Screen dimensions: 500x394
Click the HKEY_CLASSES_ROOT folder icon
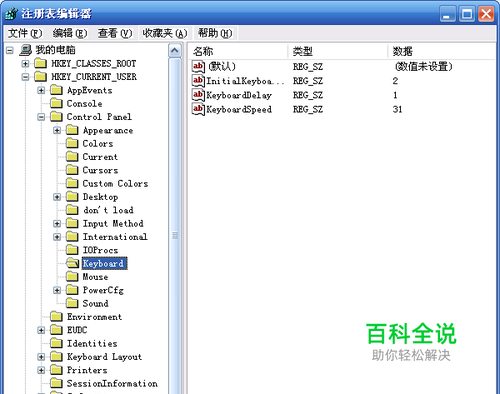tap(41, 63)
